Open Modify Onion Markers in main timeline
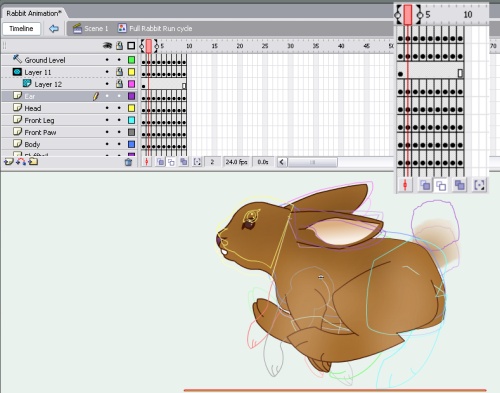 coord(197,162)
